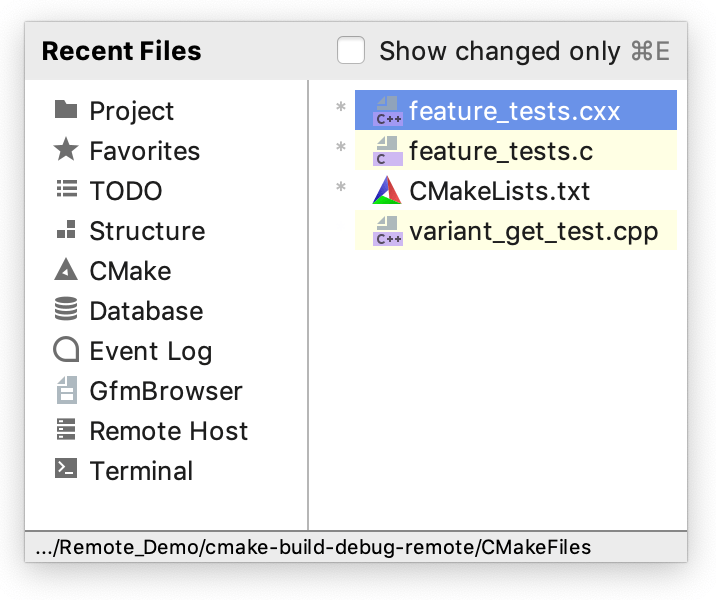Click the C++ file icon of feature_tests.cxx
Image resolution: width=723 pixels, height=600 pixels.
pyautogui.click(x=387, y=111)
